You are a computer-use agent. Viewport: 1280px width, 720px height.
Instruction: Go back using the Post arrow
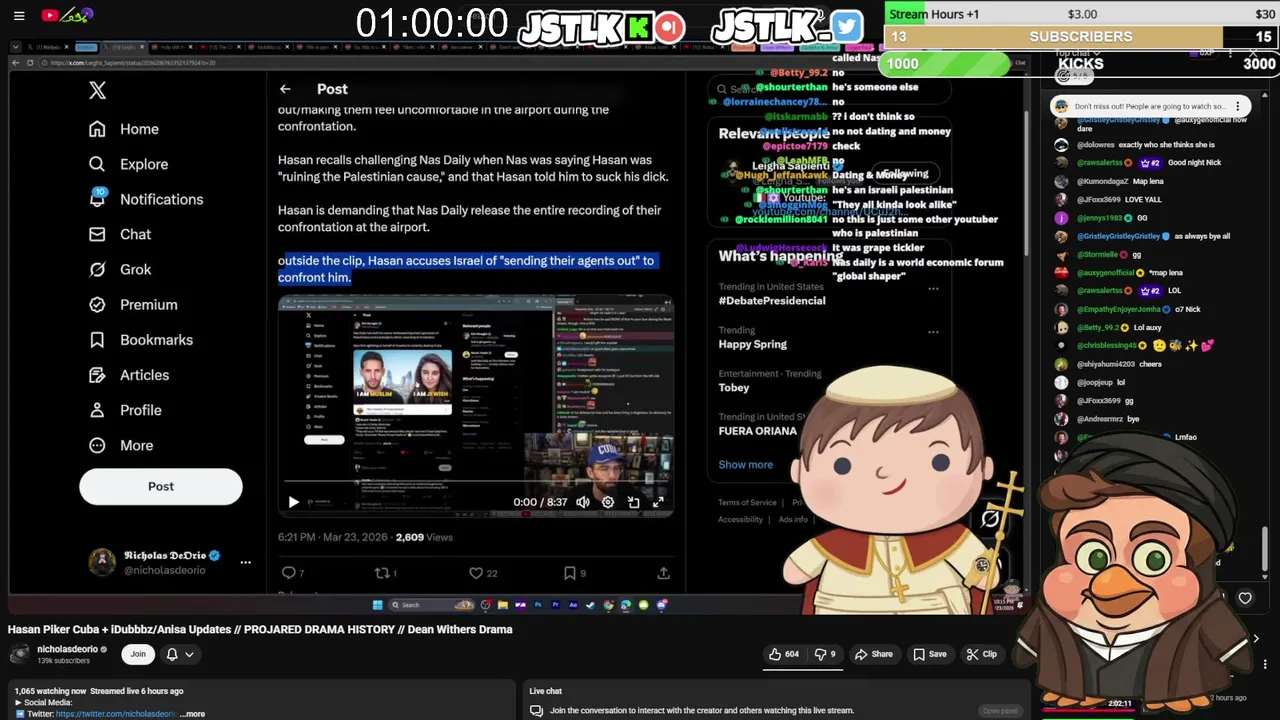[x=285, y=89]
